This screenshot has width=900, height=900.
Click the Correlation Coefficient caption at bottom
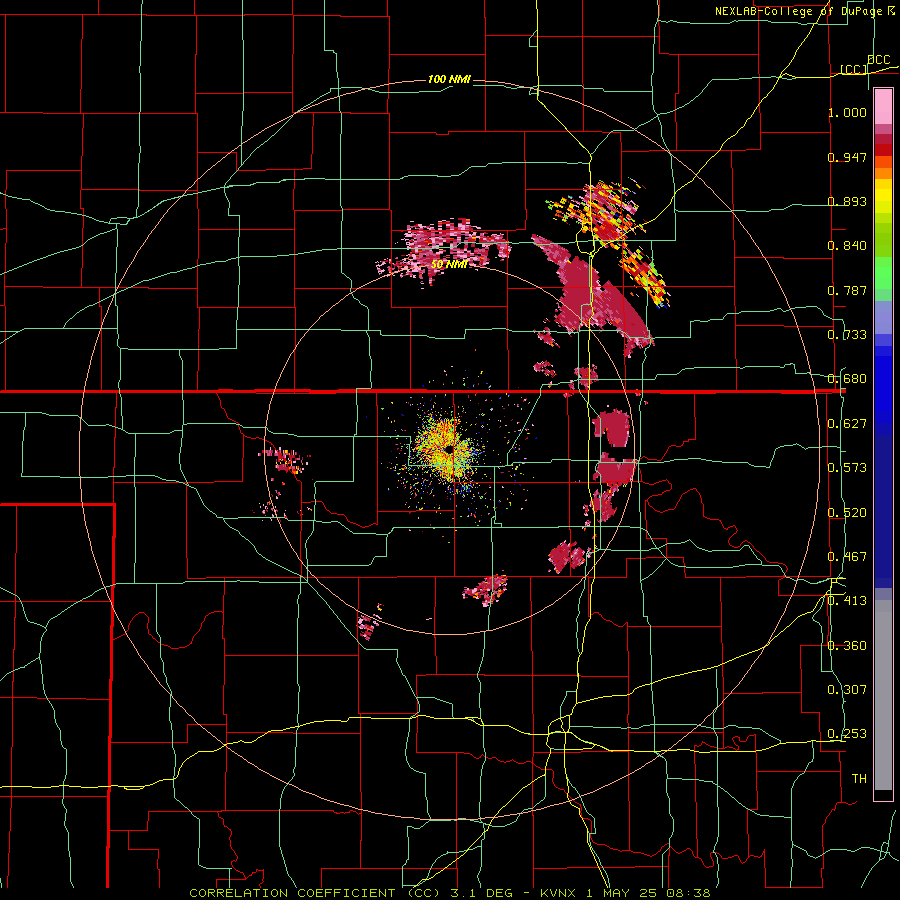click(450, 893)
